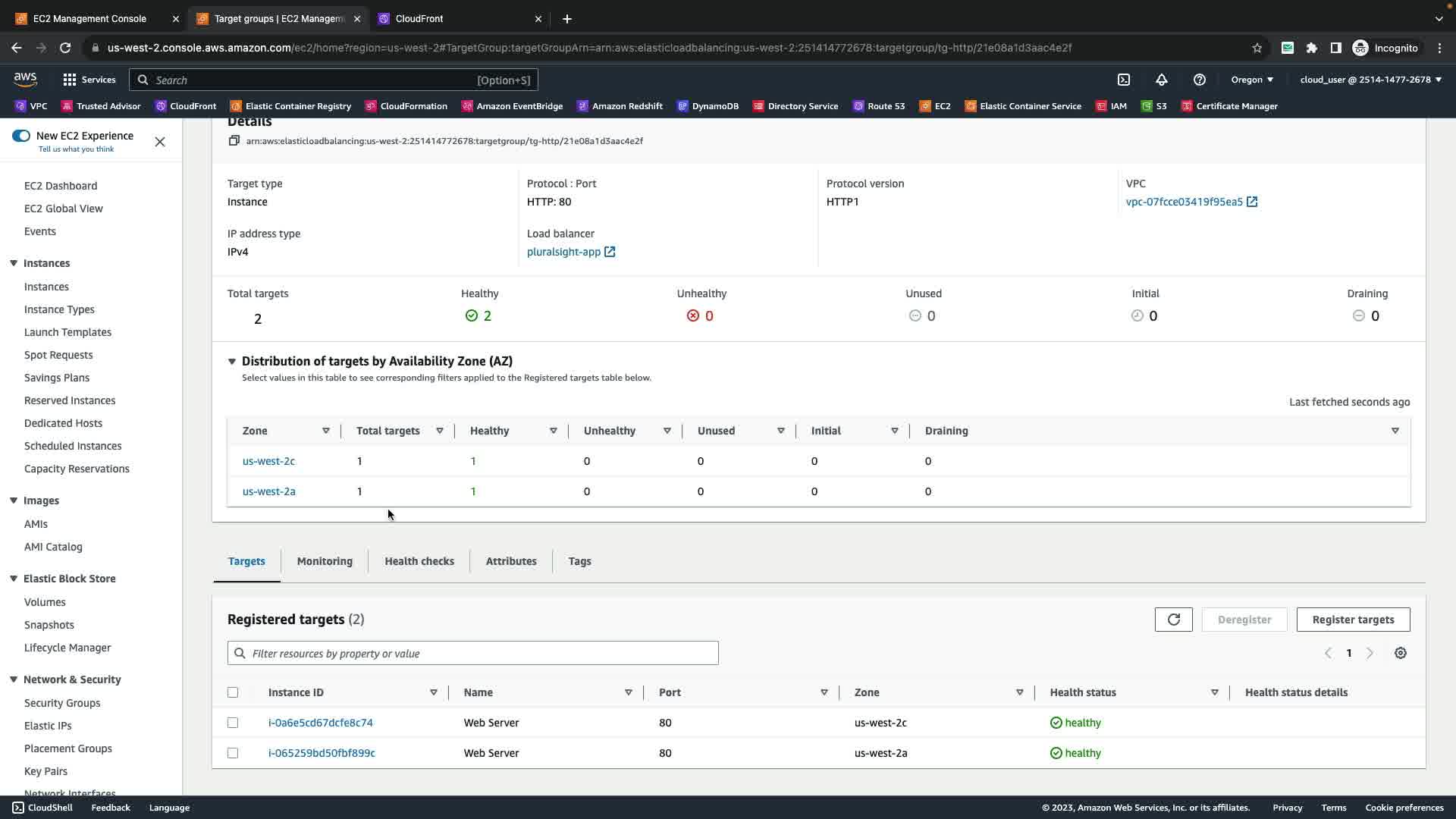Select checkbox for instance i-065259bd50fbf899c
The height and width of the screenshot is (819, 1456).
pyautogui.click(x=233, y=753)
